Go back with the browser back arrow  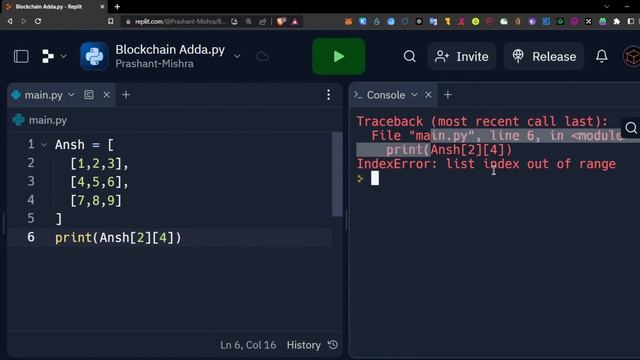click(10, 21)
